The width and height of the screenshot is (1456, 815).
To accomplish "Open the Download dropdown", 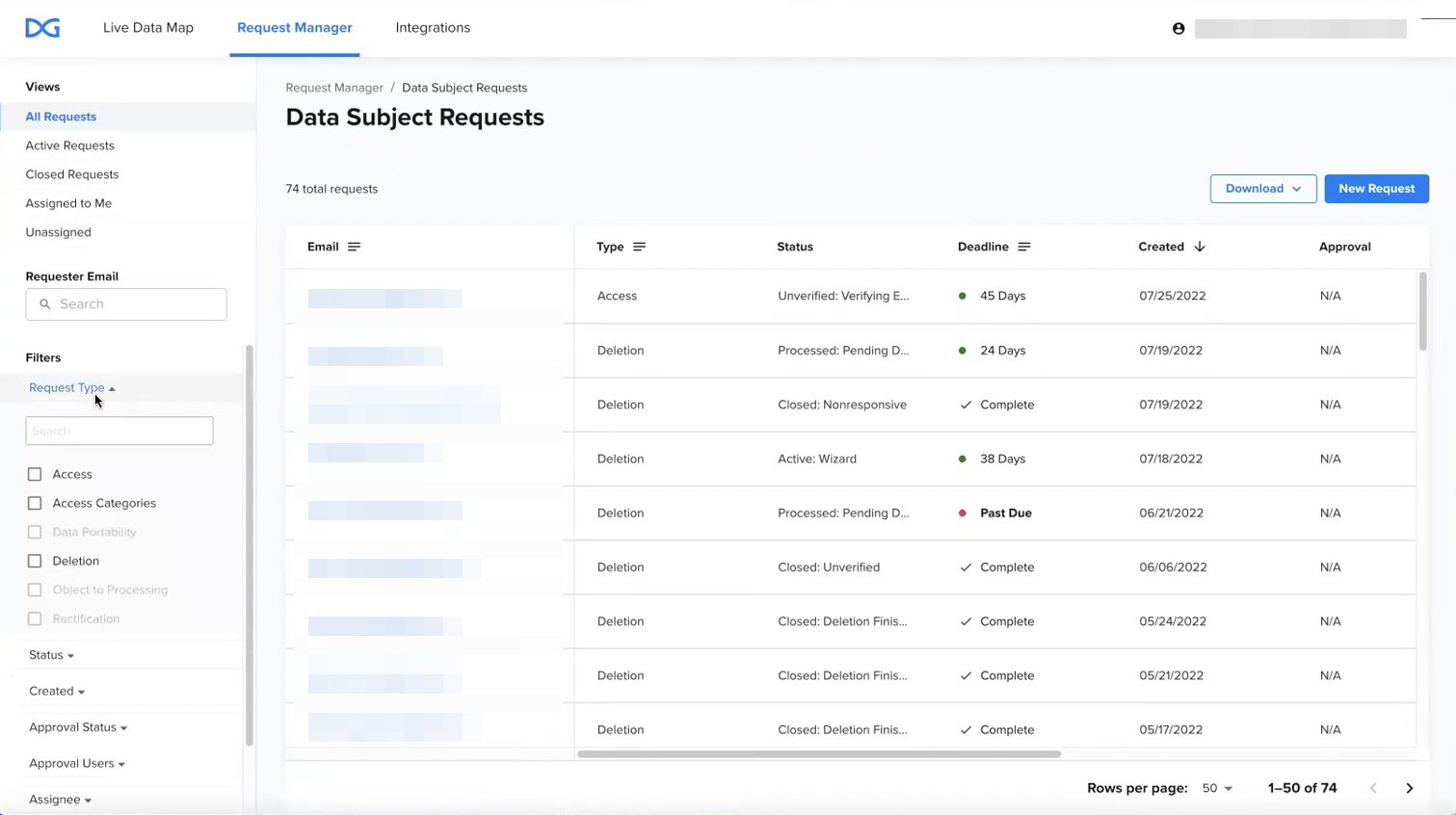I will pos(1263,189).
